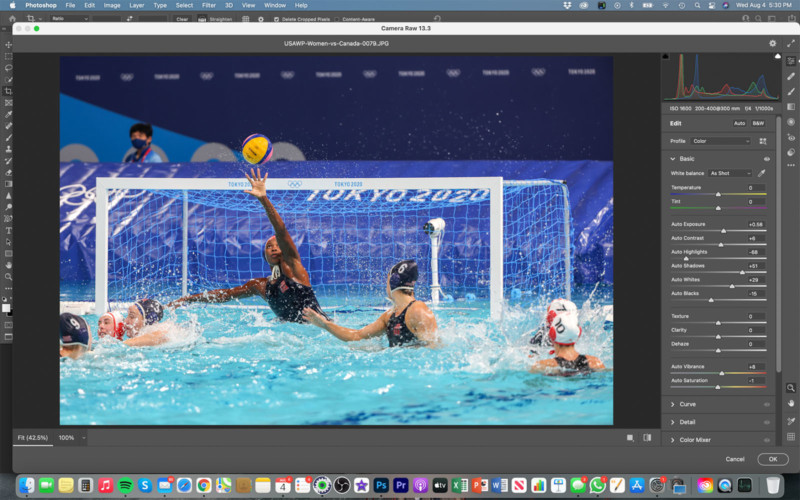This screenshot has width=800, height=500.
Task: Click the Clear button in options bar
Action: 182,19
